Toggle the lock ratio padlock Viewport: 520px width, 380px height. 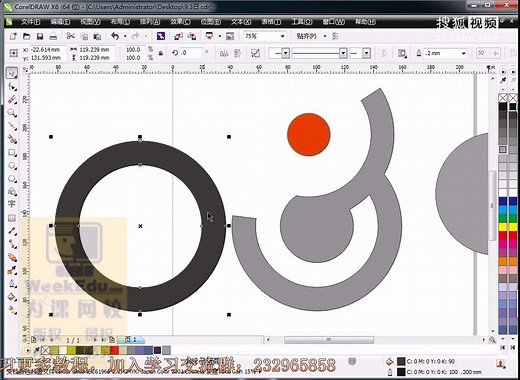[x=161, y=53]
